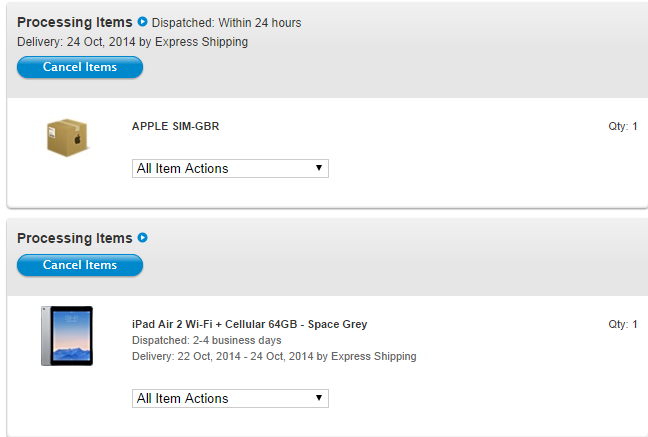
Task: Click the Apple SIM cardboard box image
Action: (x=67, y=138)
